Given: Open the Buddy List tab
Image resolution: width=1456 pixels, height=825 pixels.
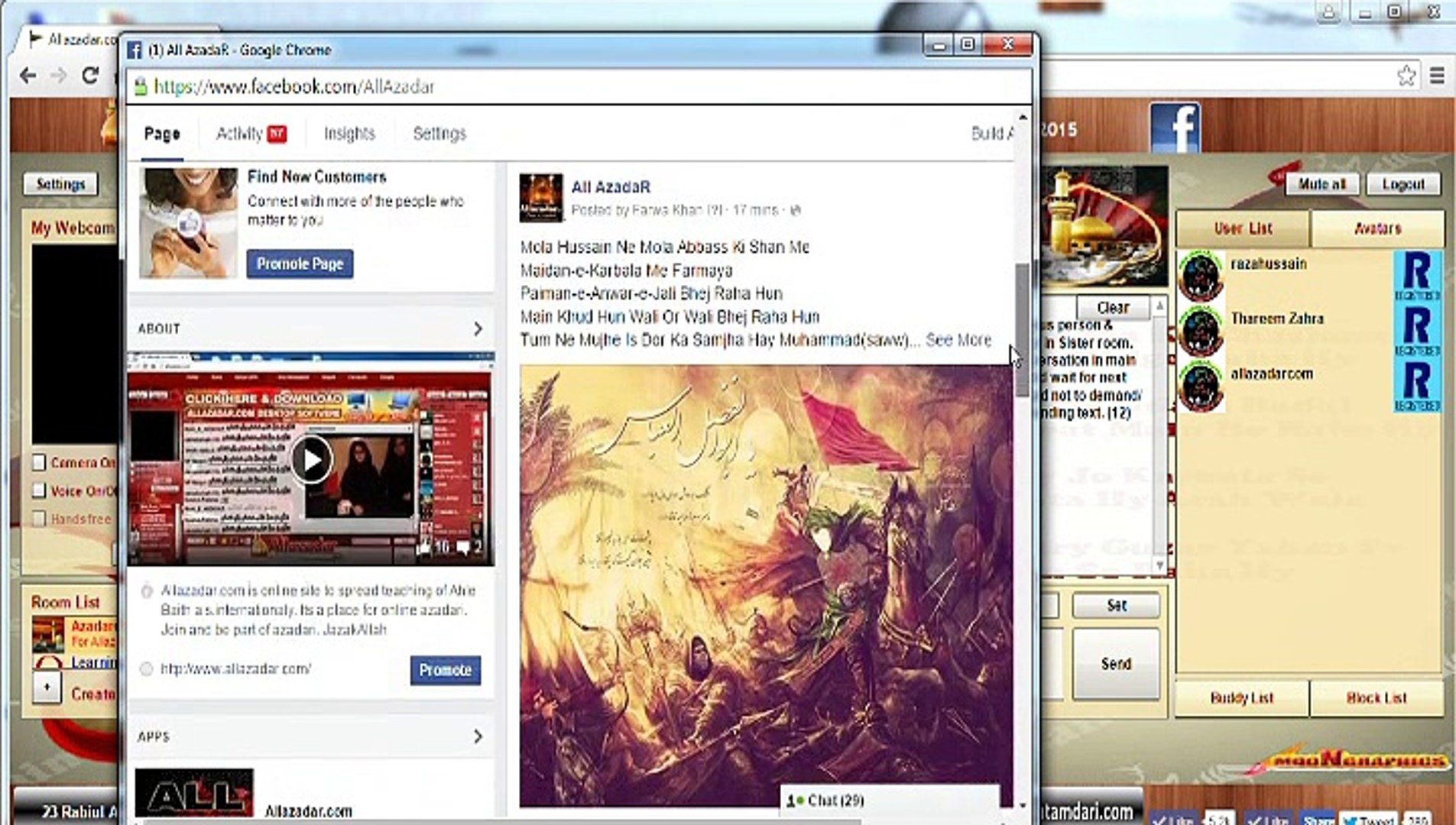Looking at the screenshot, I should [x=1242, y=698].
